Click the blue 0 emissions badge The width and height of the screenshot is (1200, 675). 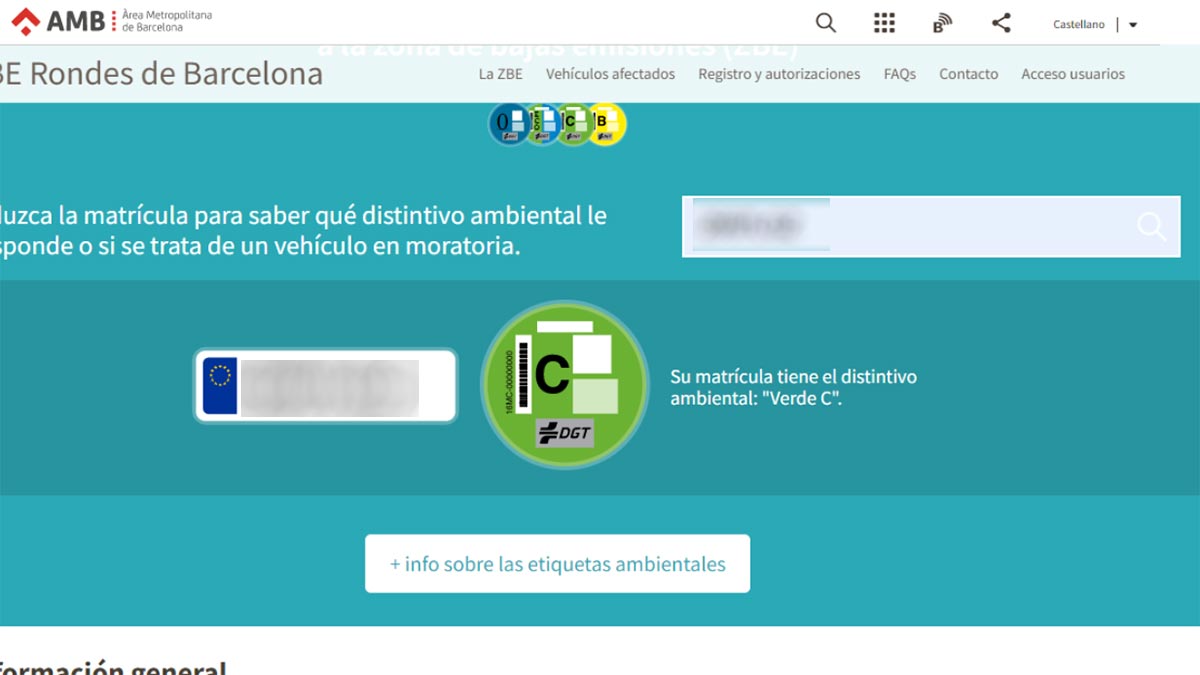(x=508, y=124)
